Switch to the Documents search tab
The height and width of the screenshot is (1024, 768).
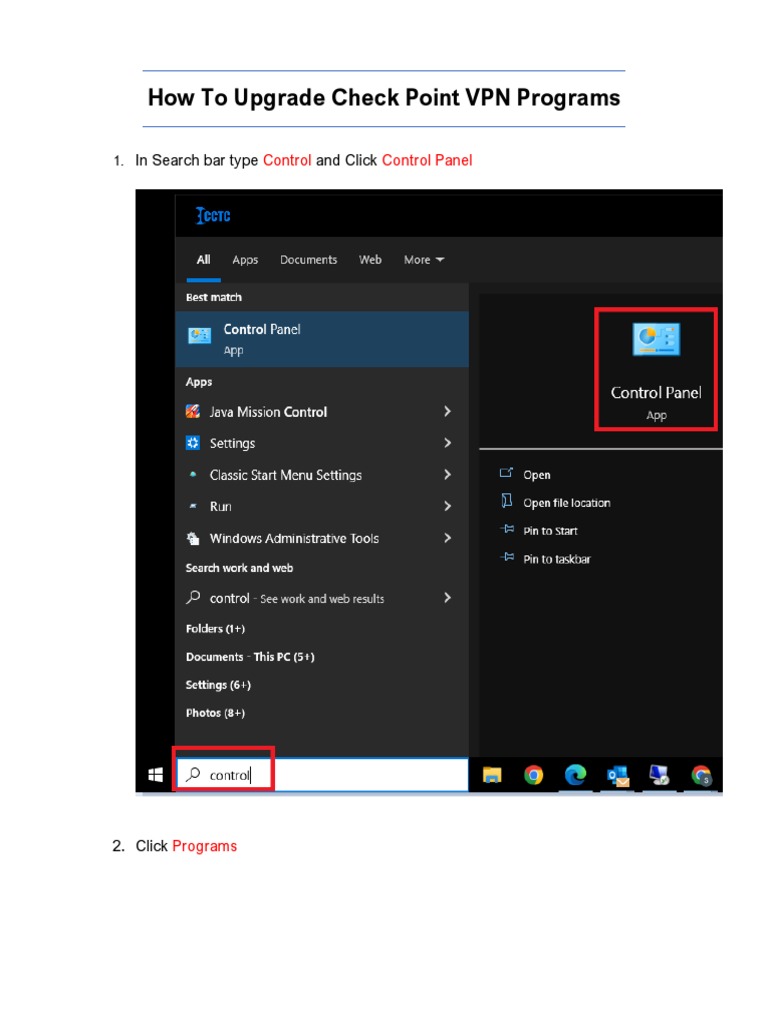[308, 260]
